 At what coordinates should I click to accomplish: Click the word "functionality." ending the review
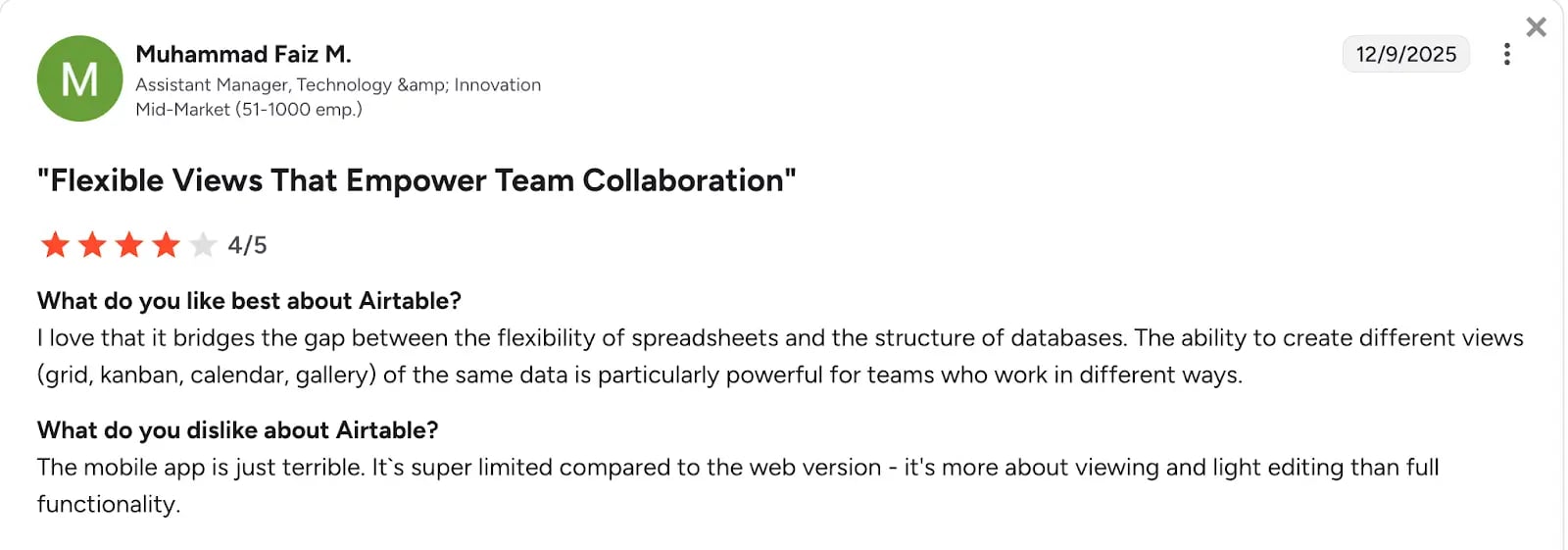(x=109, y=505)
